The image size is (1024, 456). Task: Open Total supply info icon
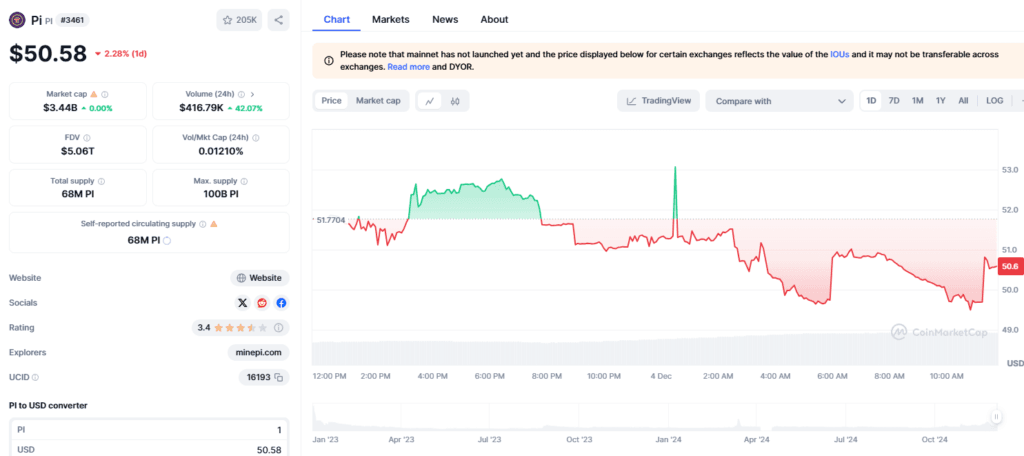(x=101, y=181)
